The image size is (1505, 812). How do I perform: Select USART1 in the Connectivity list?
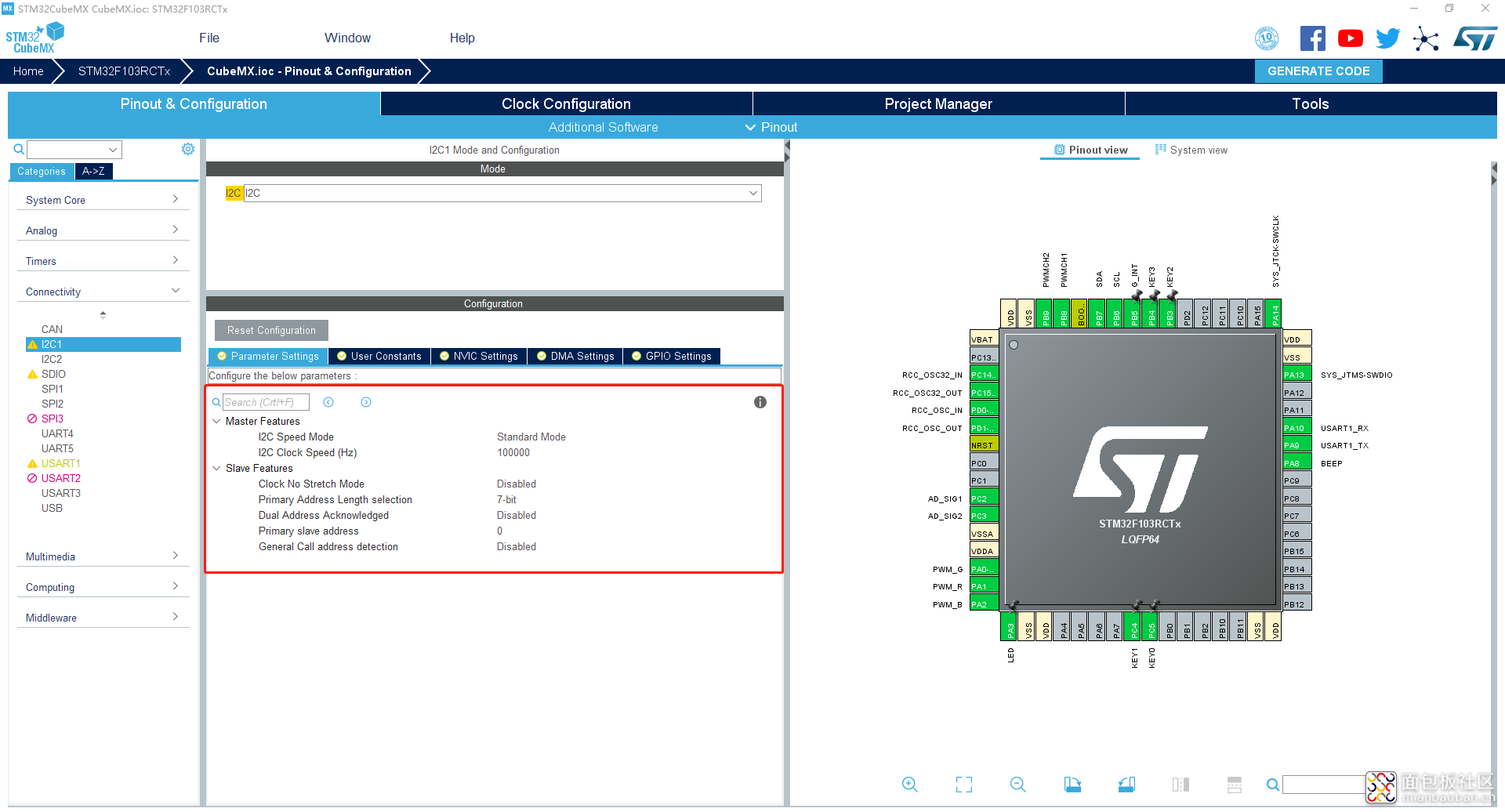pos(60,463)
